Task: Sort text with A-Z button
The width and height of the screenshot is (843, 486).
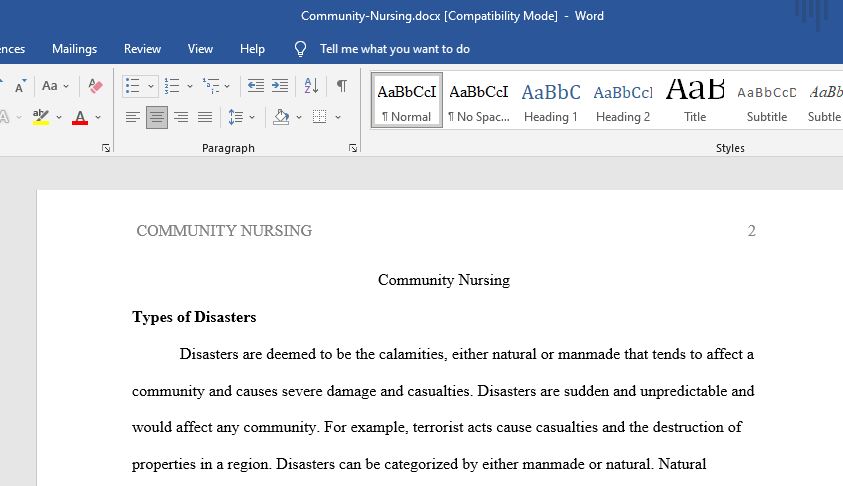Action: (311, 86)
